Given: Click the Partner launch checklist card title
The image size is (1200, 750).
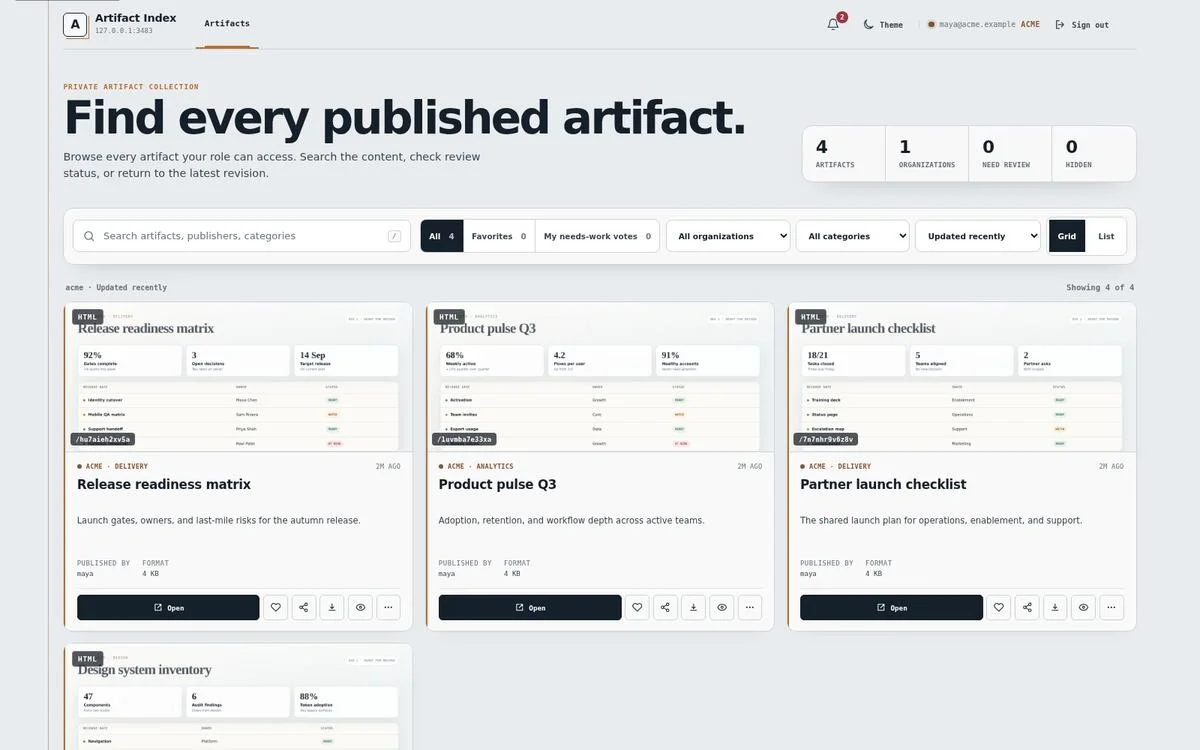Looking at the screenshot, I should 883,484.
